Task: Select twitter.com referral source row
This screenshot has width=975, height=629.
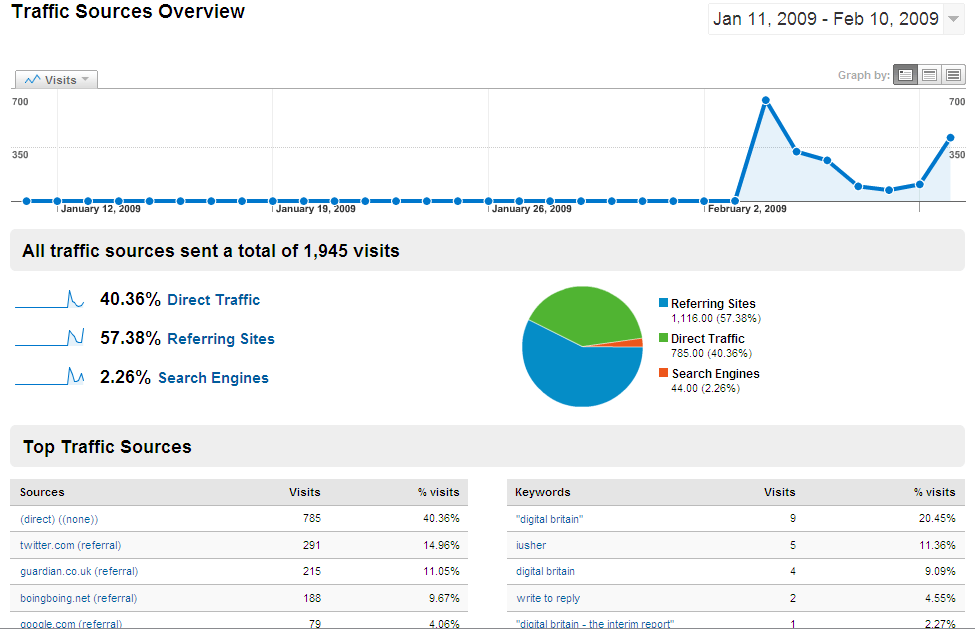Action: tap(70, 545)
